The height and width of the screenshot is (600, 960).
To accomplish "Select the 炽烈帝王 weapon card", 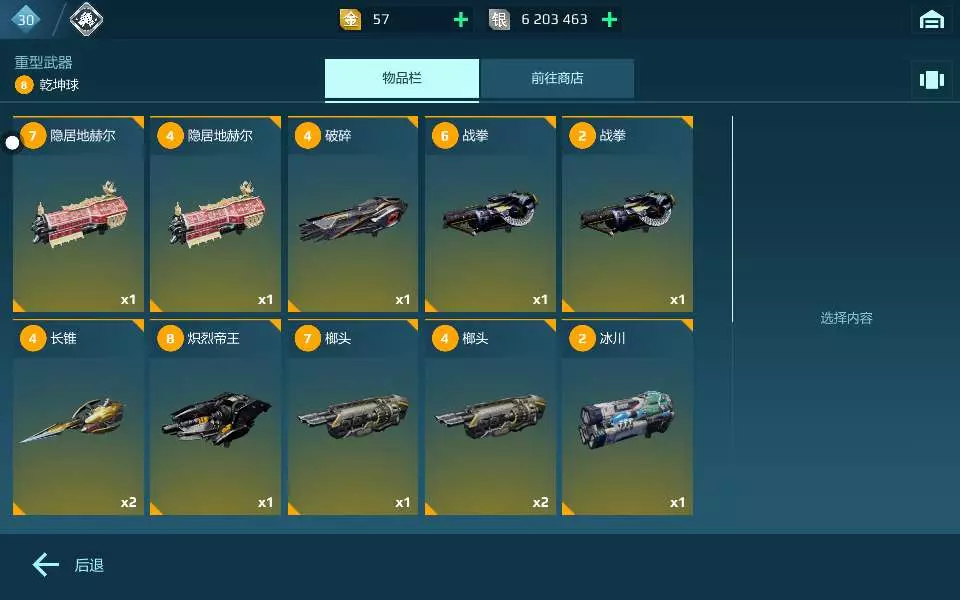I will click(216, 417).
